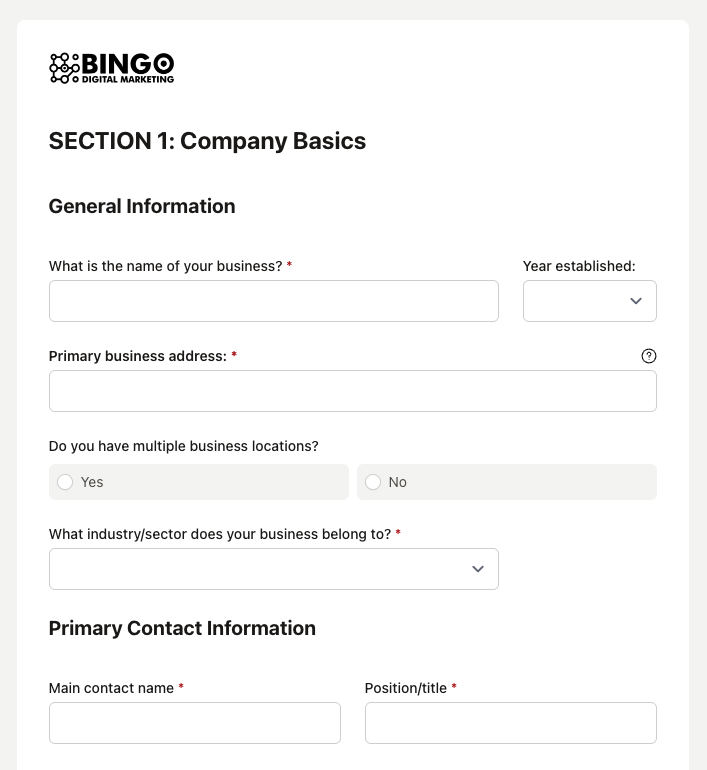Focus the Position/title input field

[510, 723]
